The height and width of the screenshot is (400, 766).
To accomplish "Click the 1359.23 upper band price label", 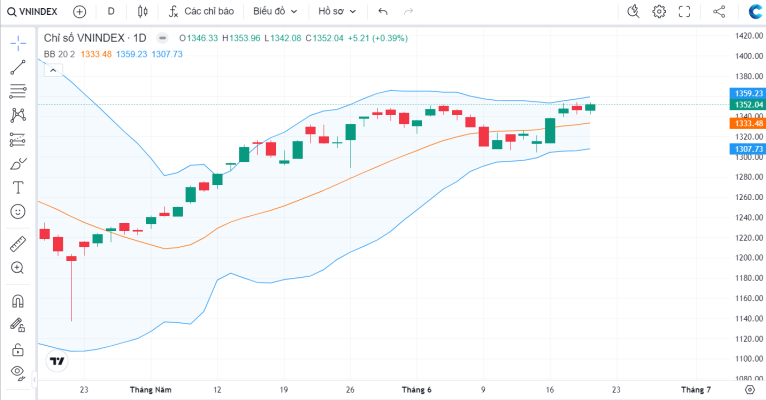I will coord(748,93).
